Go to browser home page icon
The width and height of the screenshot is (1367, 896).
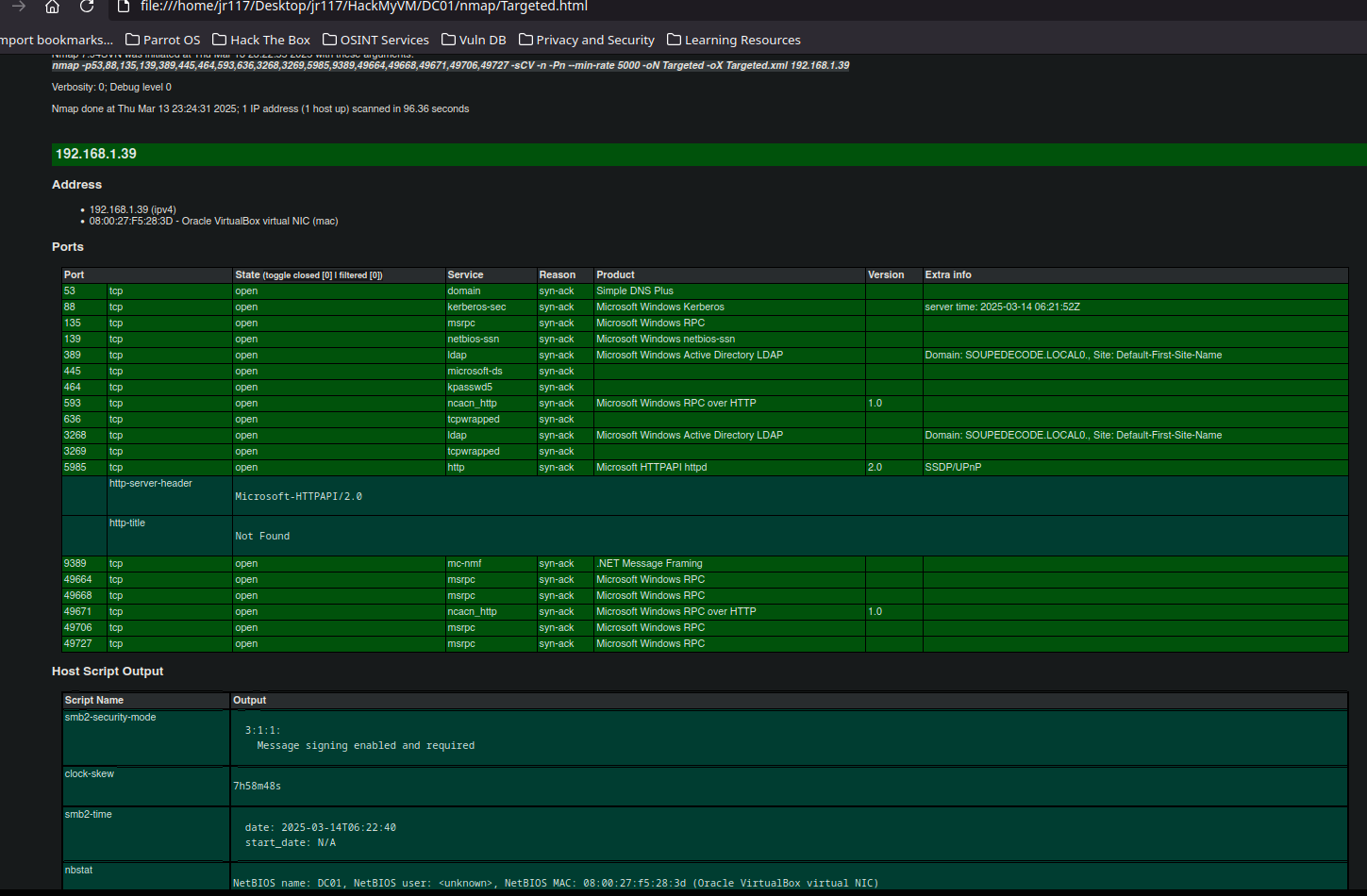click(x=53, y=7)
